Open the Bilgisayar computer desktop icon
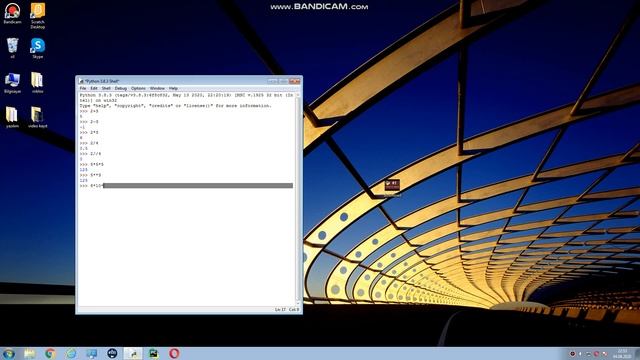This screenshot has width=640, height=360. (x=12, y=83)
